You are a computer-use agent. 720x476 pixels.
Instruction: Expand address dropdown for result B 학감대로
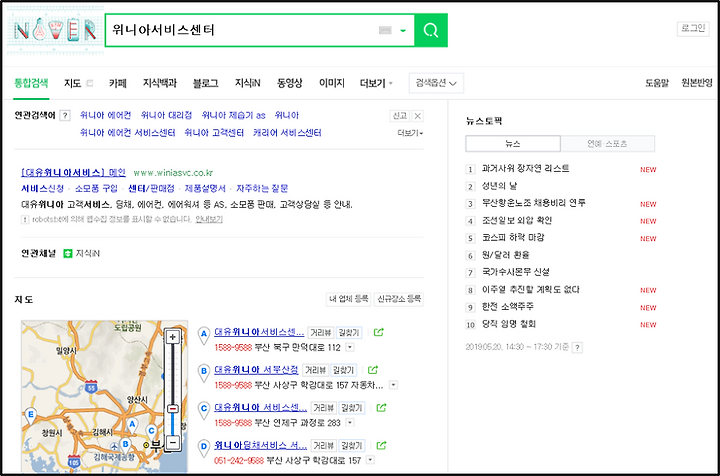[394, 385]
